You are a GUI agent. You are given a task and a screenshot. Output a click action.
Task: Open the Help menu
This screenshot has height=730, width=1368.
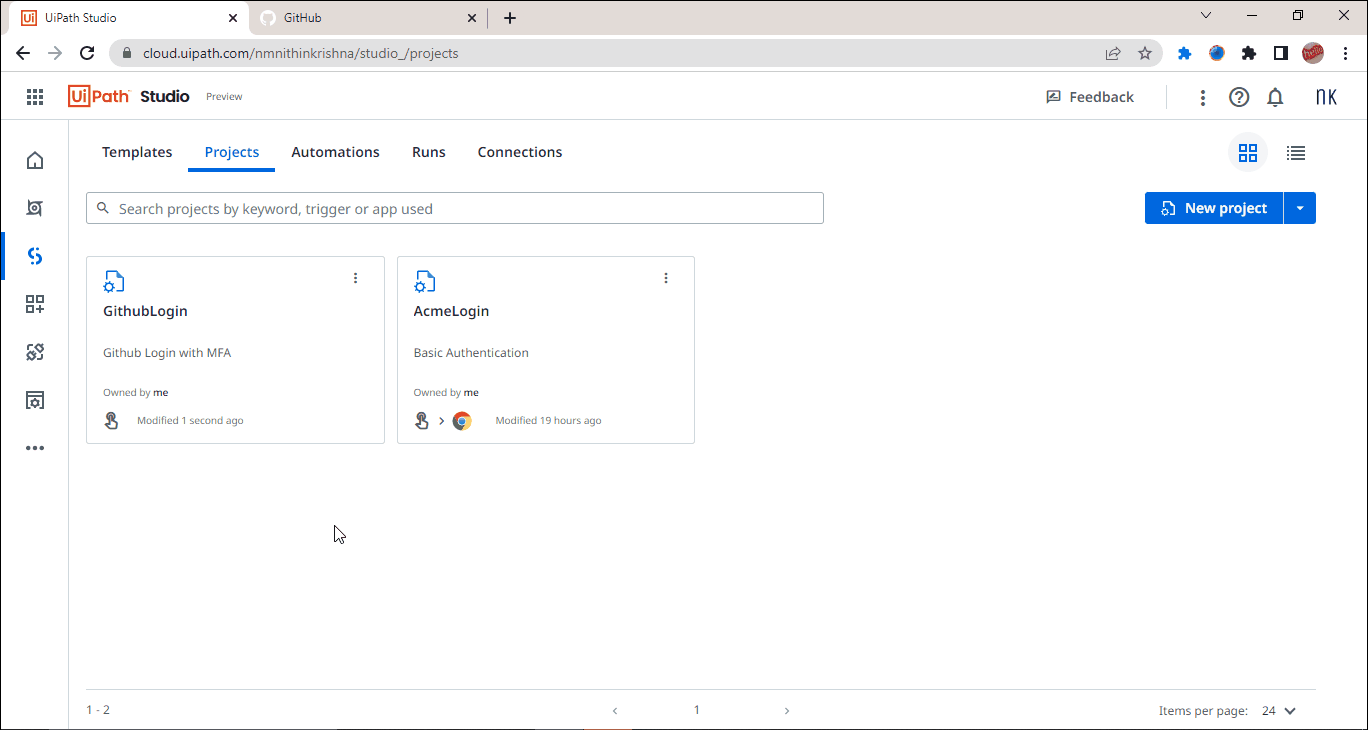coord(1239,97)
